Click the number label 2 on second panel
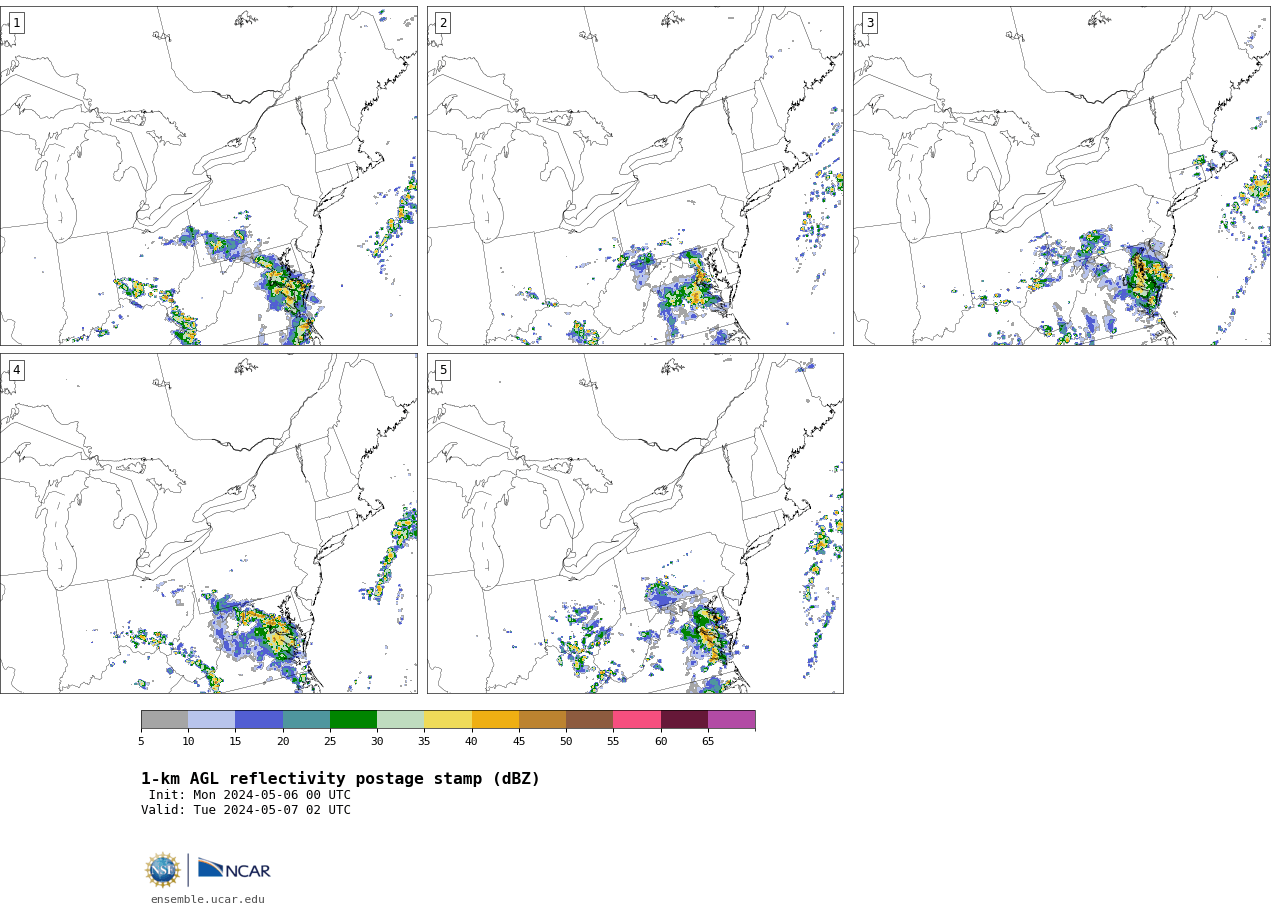The image size is (1280, 910). point(443,23)
